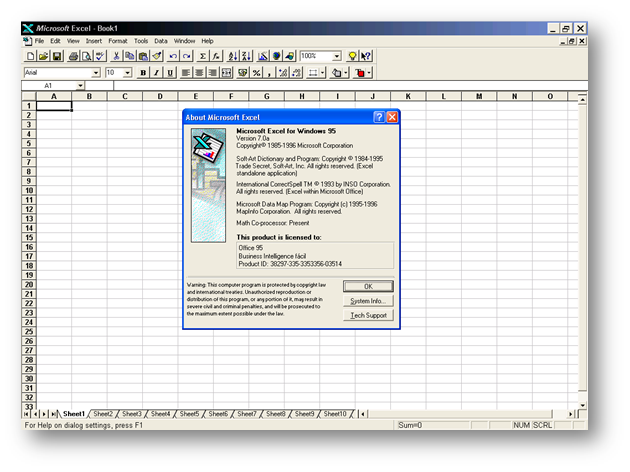Open the TipWizard light bulb icon
The width and height of the screenshot is (630, 472).
(352, 56)
